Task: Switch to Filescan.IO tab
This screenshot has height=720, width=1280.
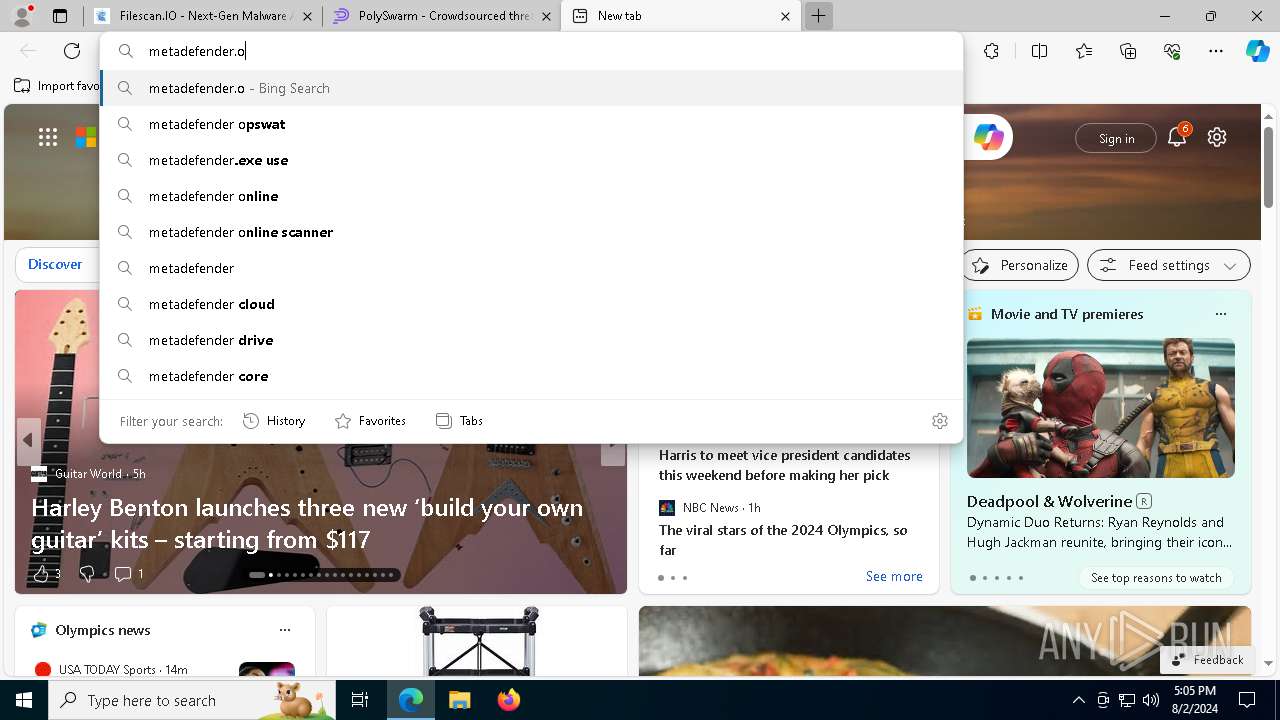Action: [205, 16]
